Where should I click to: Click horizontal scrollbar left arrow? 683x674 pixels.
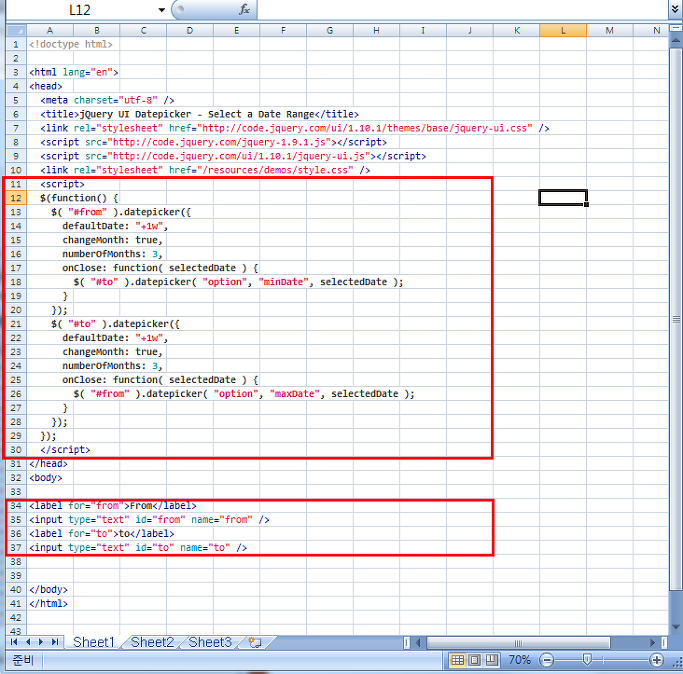pyautogui.click(x=419, y=642)
